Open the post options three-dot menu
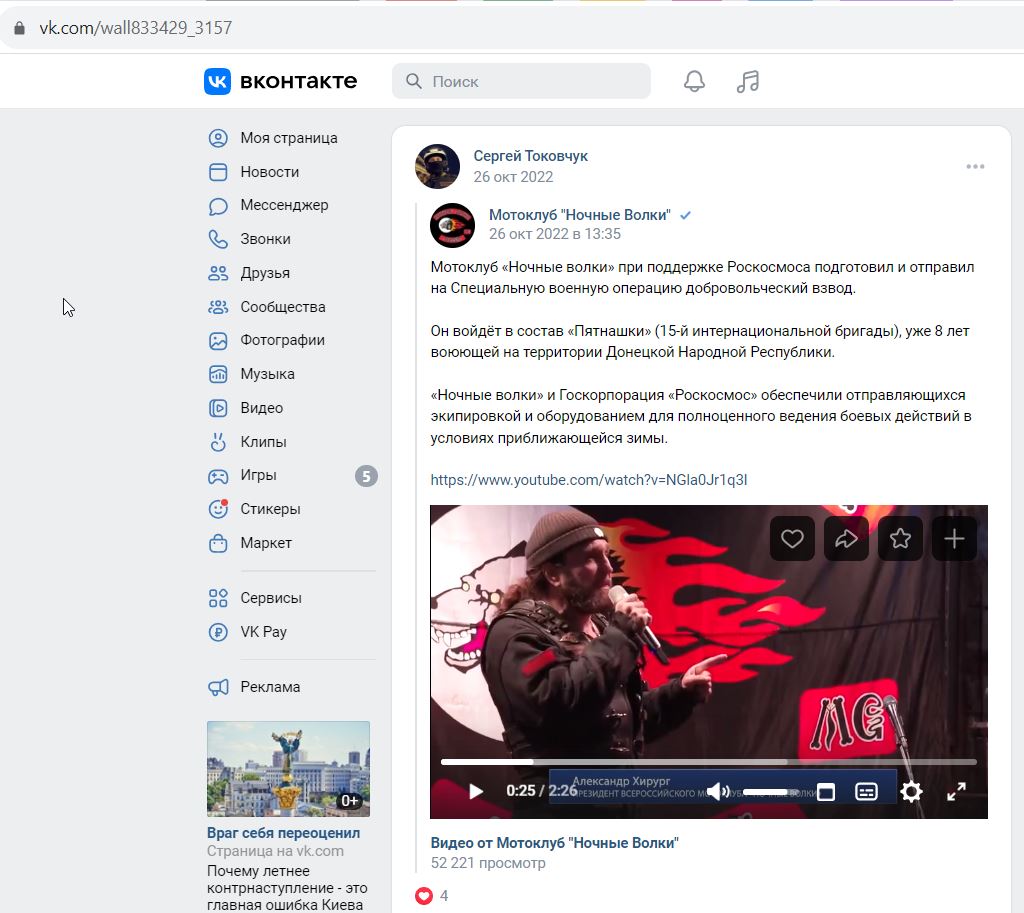Viewport: 1024px width, 913px height. [975, 167]
